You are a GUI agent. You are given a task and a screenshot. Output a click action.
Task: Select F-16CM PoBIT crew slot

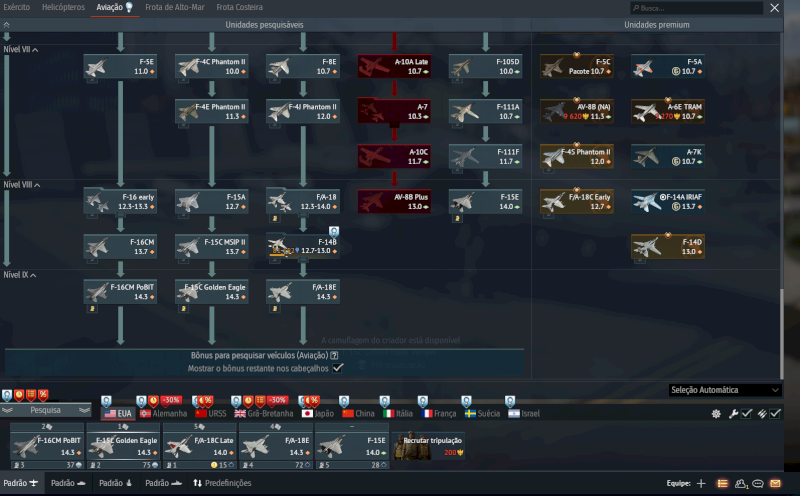[x=47, y=445]
